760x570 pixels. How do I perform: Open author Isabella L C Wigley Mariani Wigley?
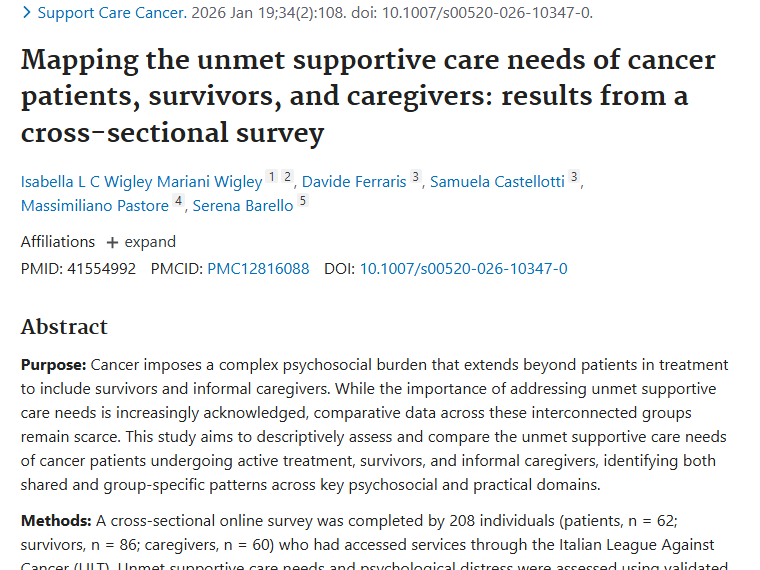(x=141, y=182)
